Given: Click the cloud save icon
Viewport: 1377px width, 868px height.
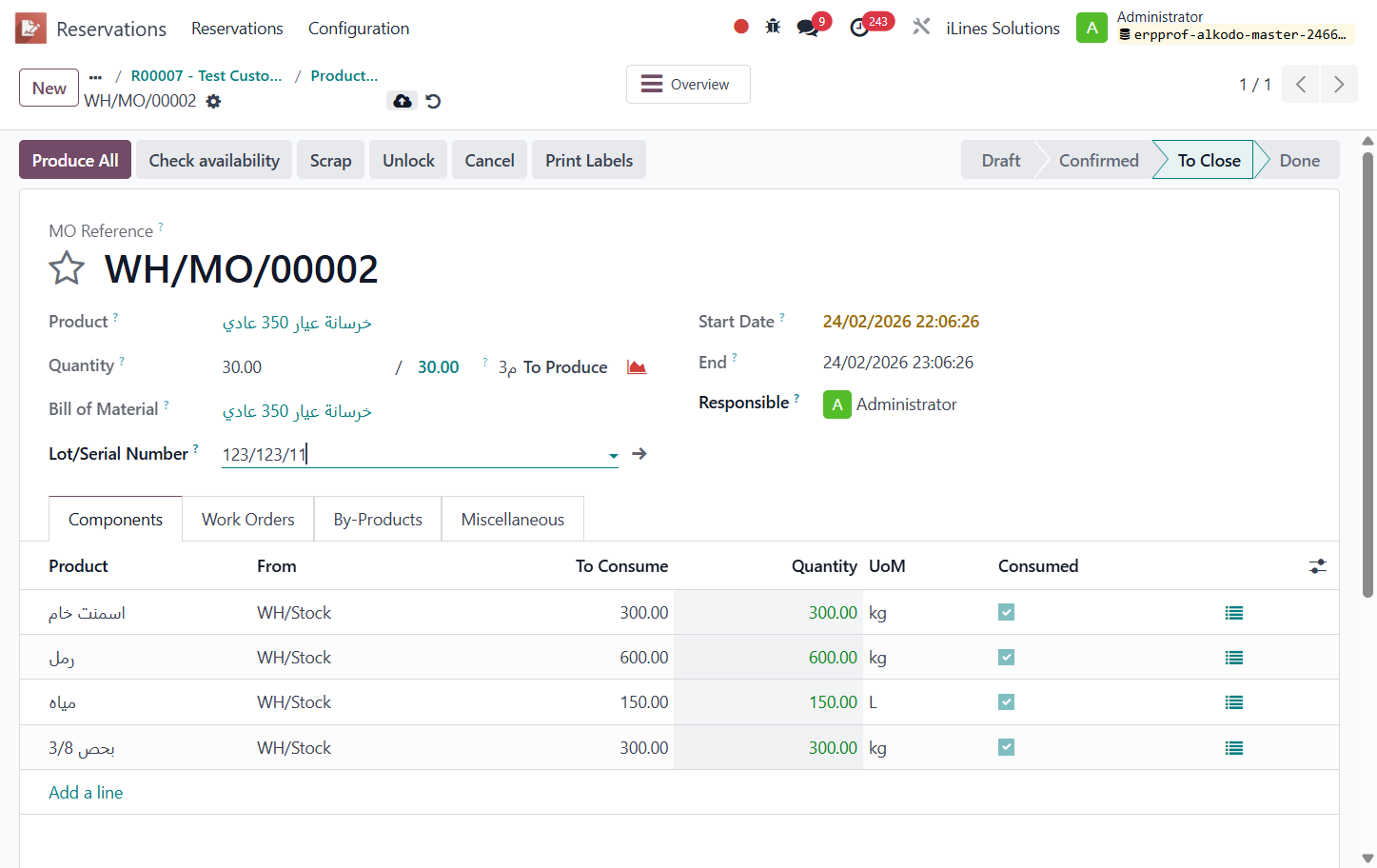Looking at the screenshot, I should point(403,101).
